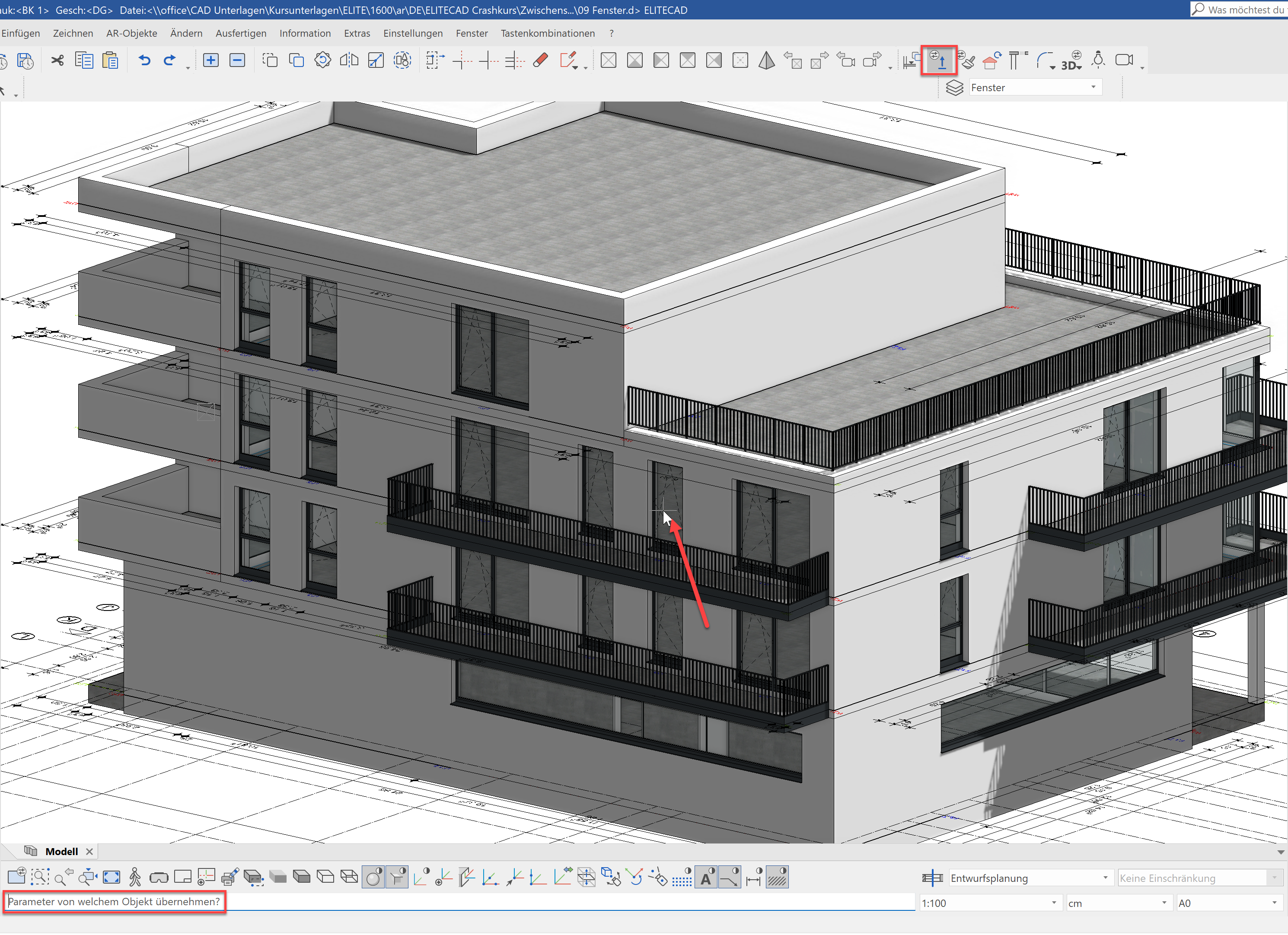The image size is (1288, 935).
Task: Toggle the dotted grid display button
Action: 682,878
